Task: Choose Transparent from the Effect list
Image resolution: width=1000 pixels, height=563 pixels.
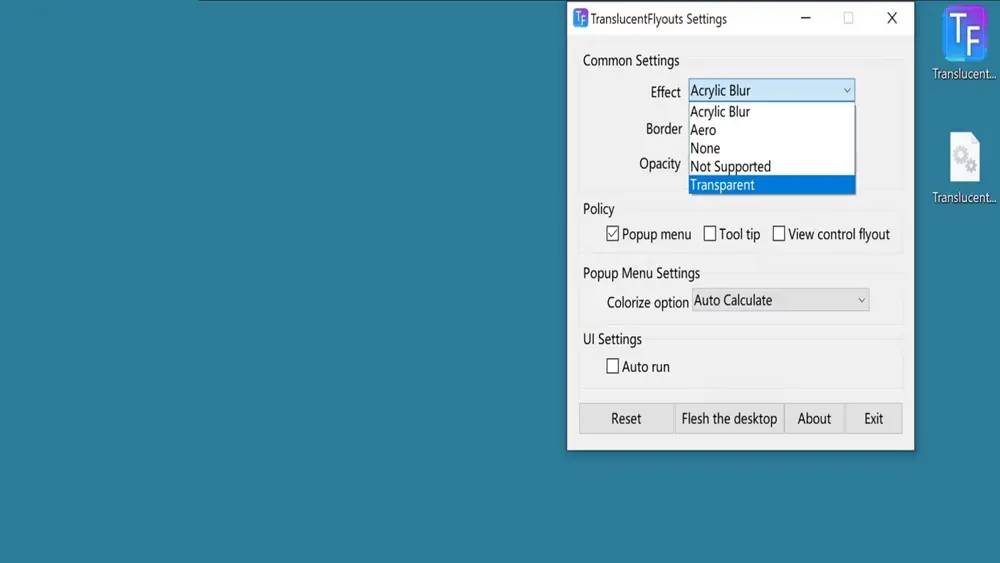Action: pos(772,185)
